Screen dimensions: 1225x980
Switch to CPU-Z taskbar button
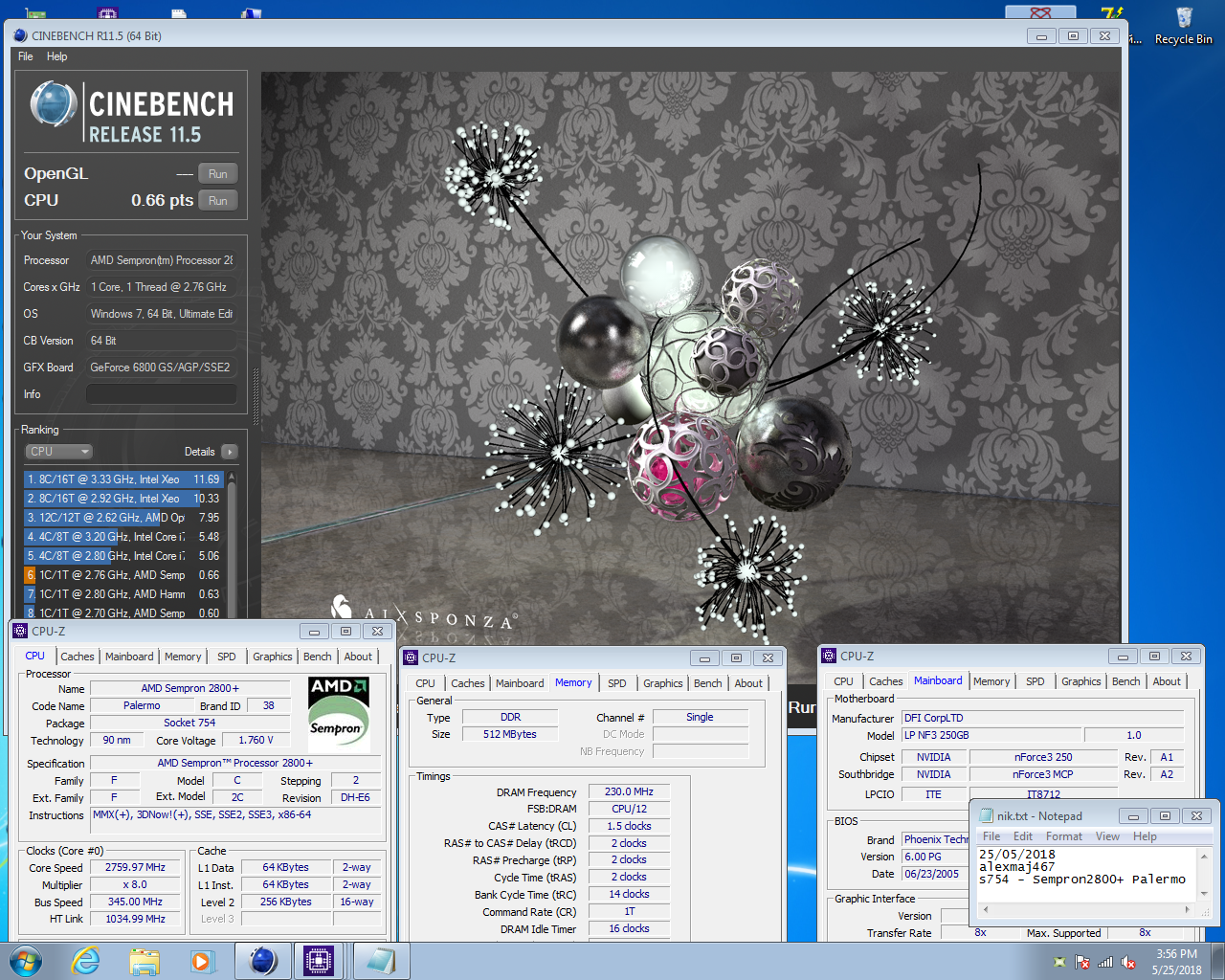click(319, 961)
